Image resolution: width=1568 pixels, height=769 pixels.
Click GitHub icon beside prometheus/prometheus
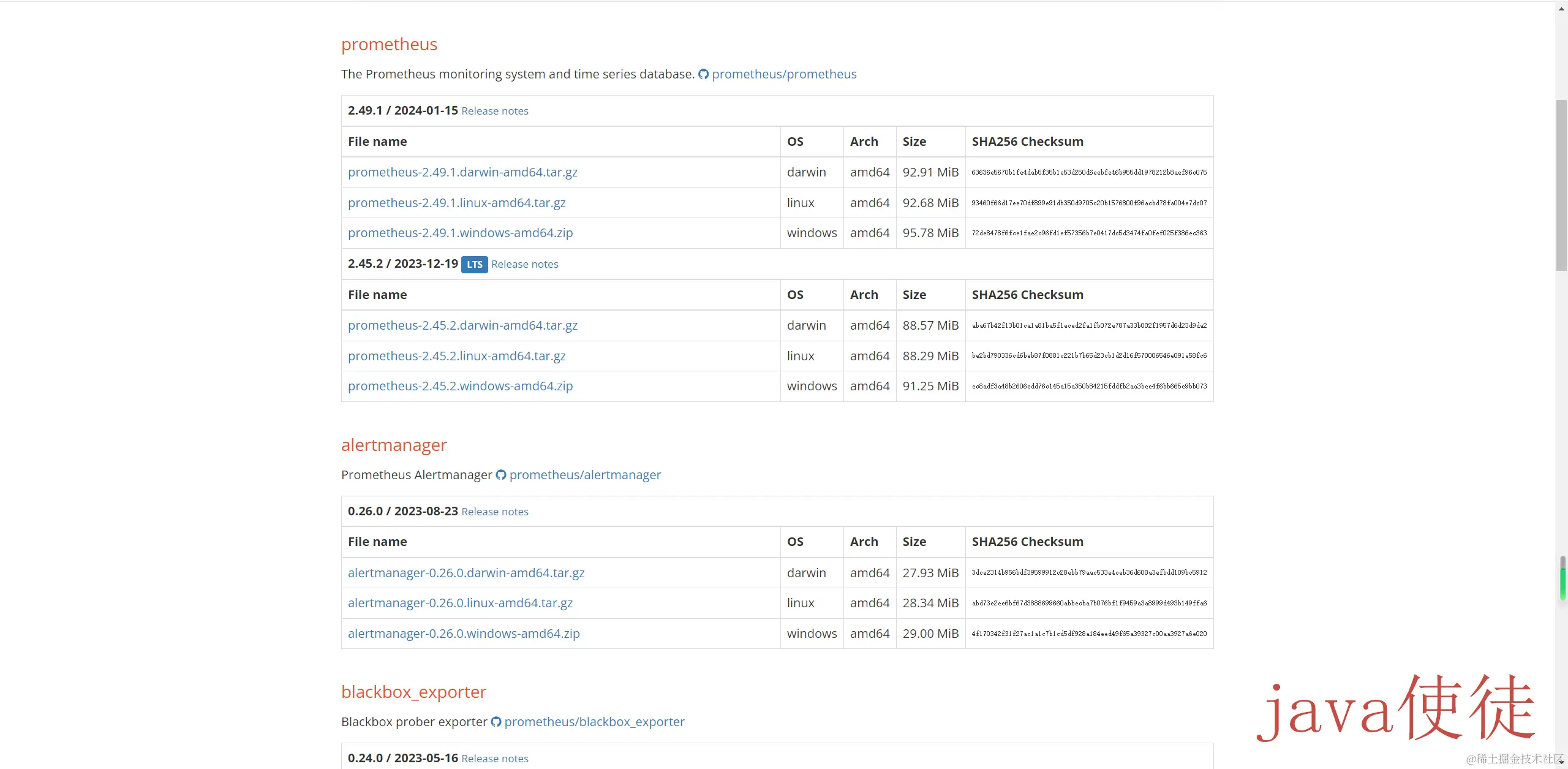click(x=704, y=74)
